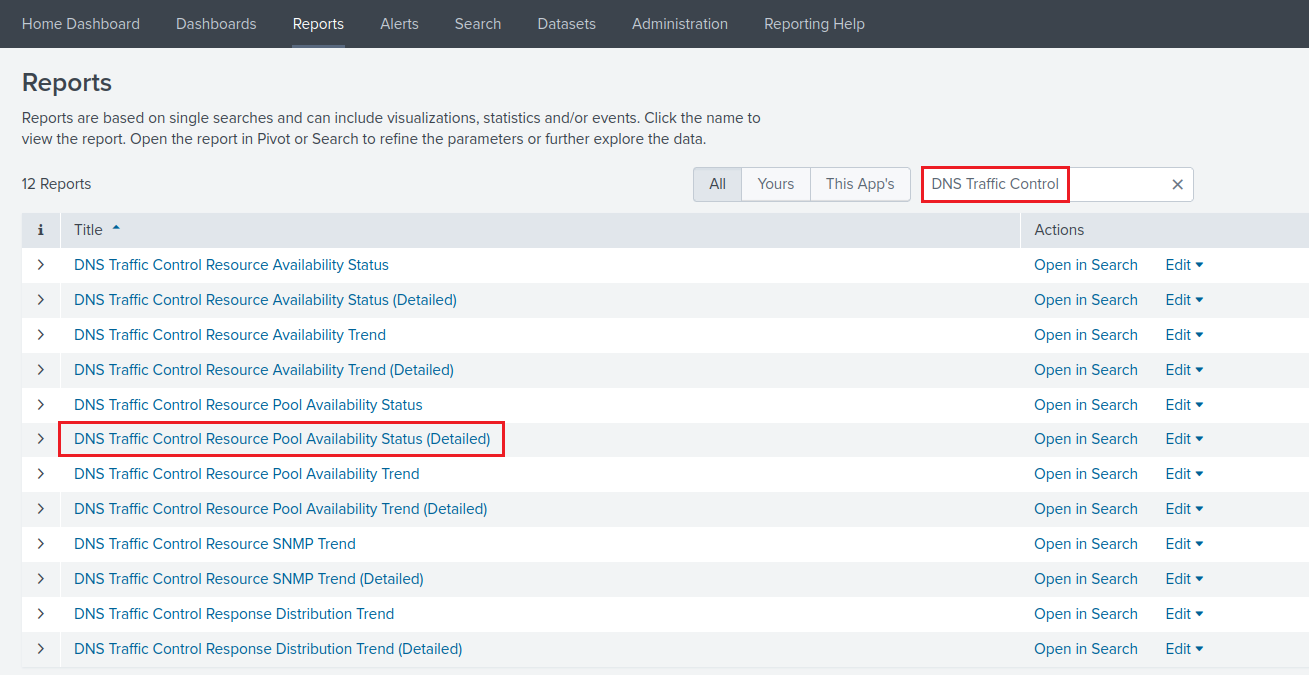
Task: Open DNS Traffic Control Resource Availability Trend report
Action: (x=230, y=335)
